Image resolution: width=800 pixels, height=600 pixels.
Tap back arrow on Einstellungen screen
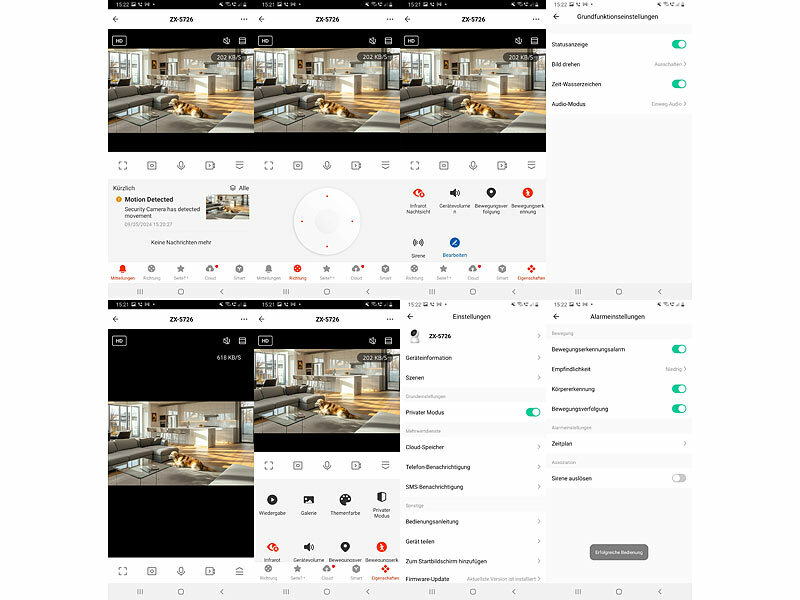410,316
